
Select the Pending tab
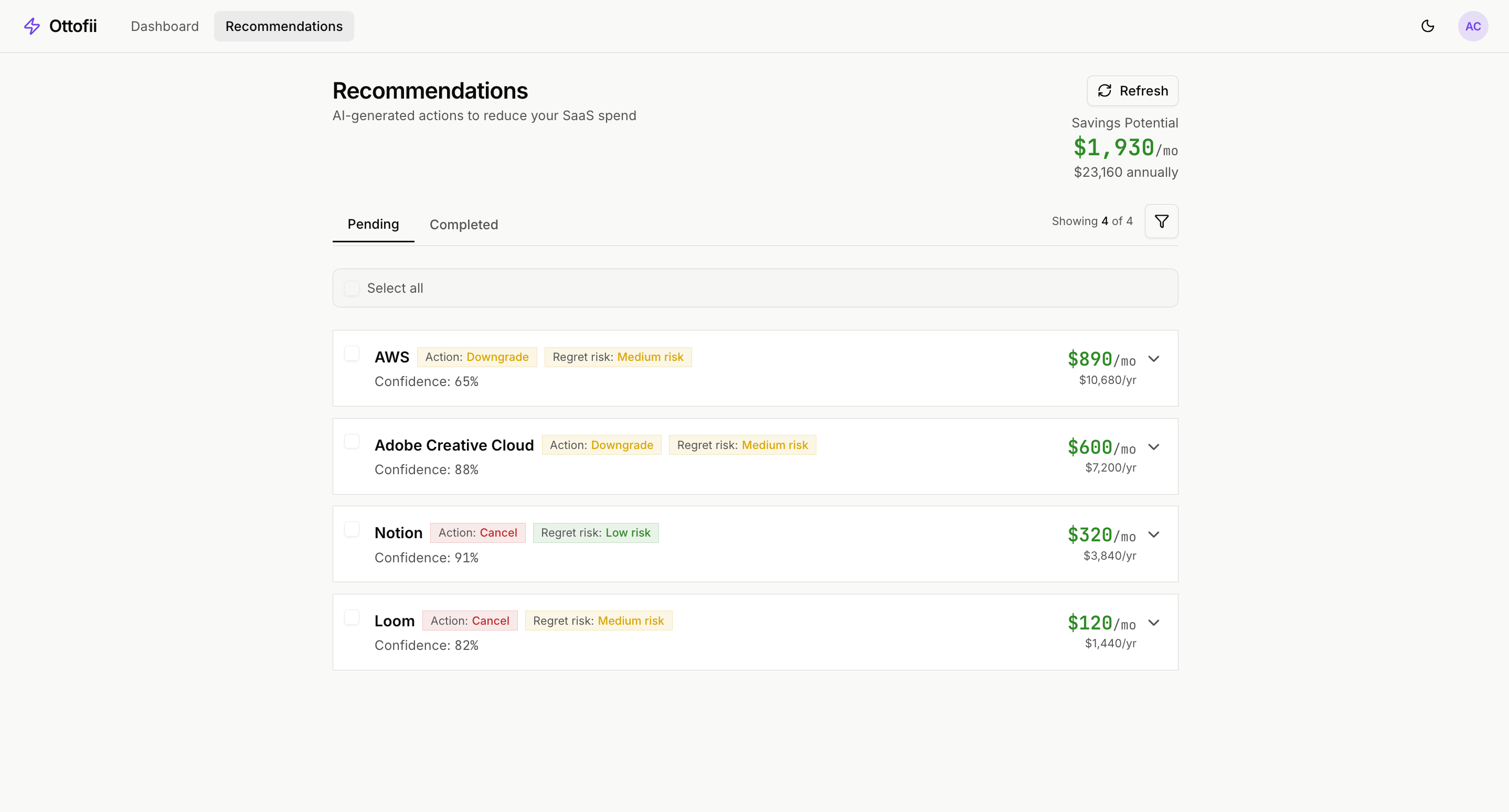373,224
